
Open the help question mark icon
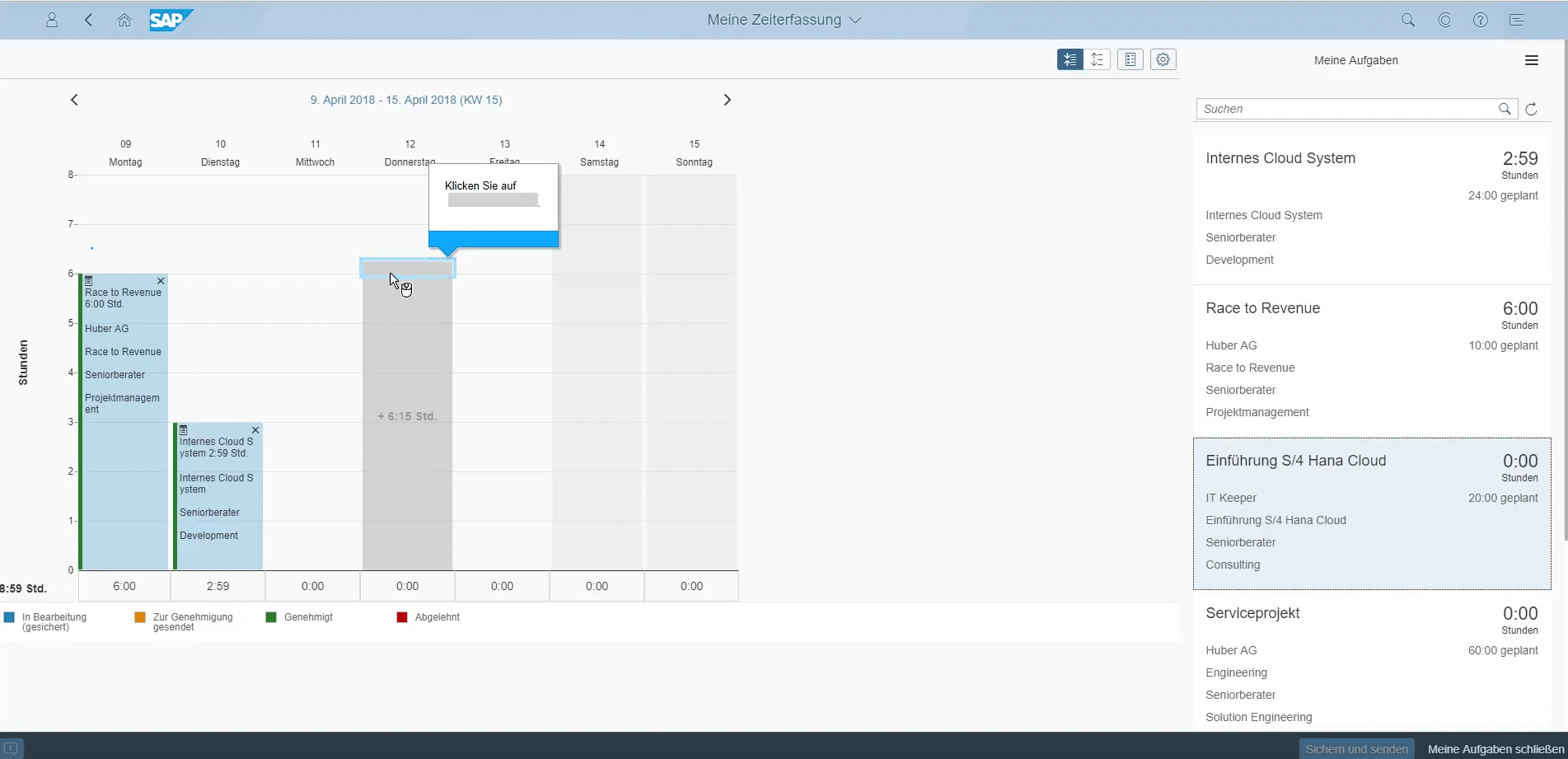pyautogui.click(x=1481, y=20)
